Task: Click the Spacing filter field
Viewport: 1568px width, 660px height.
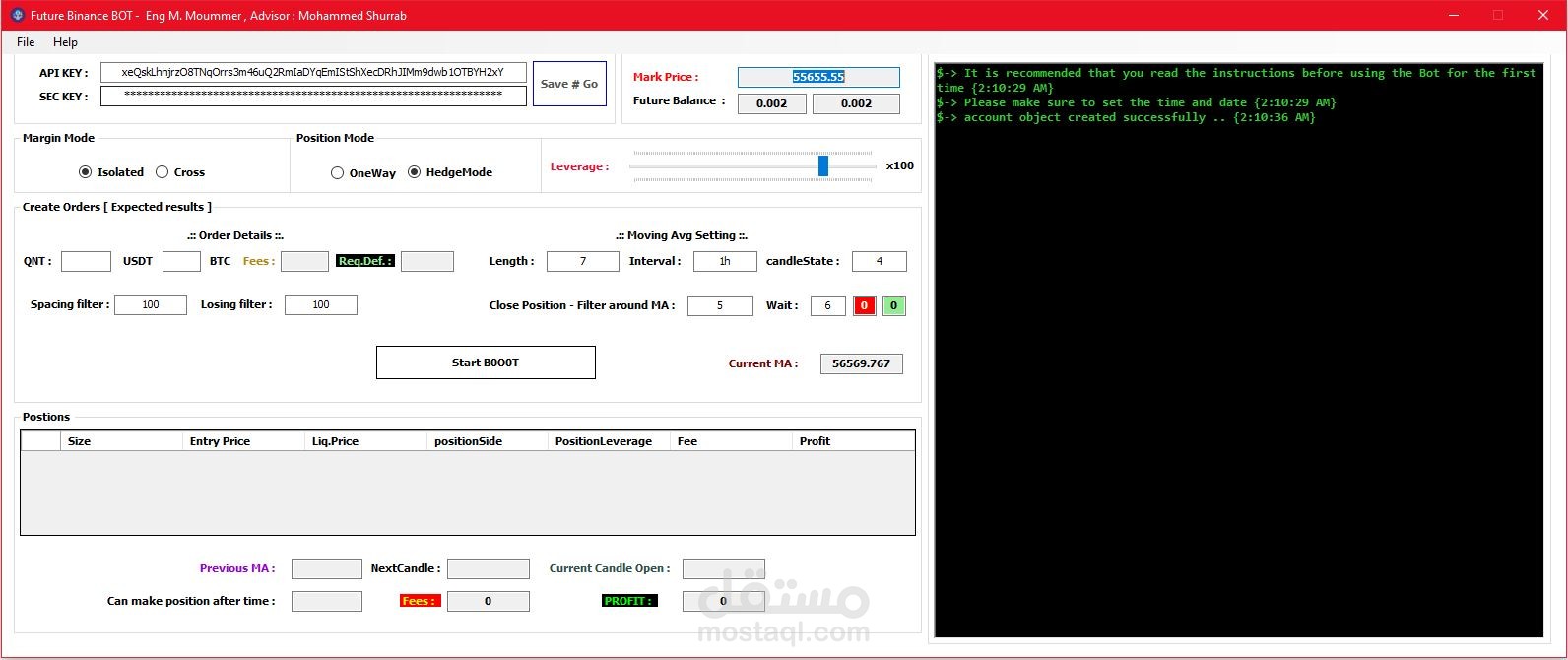Action: tap(151, 304)
